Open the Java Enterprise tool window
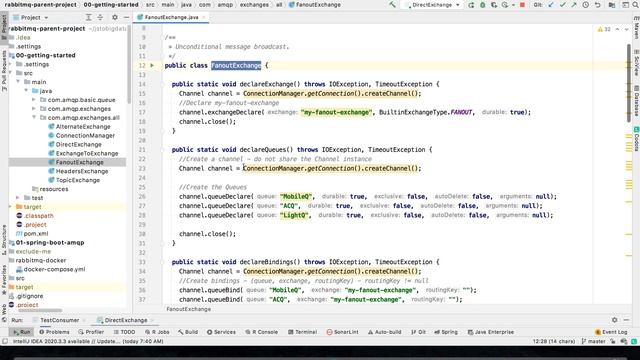 491,332
